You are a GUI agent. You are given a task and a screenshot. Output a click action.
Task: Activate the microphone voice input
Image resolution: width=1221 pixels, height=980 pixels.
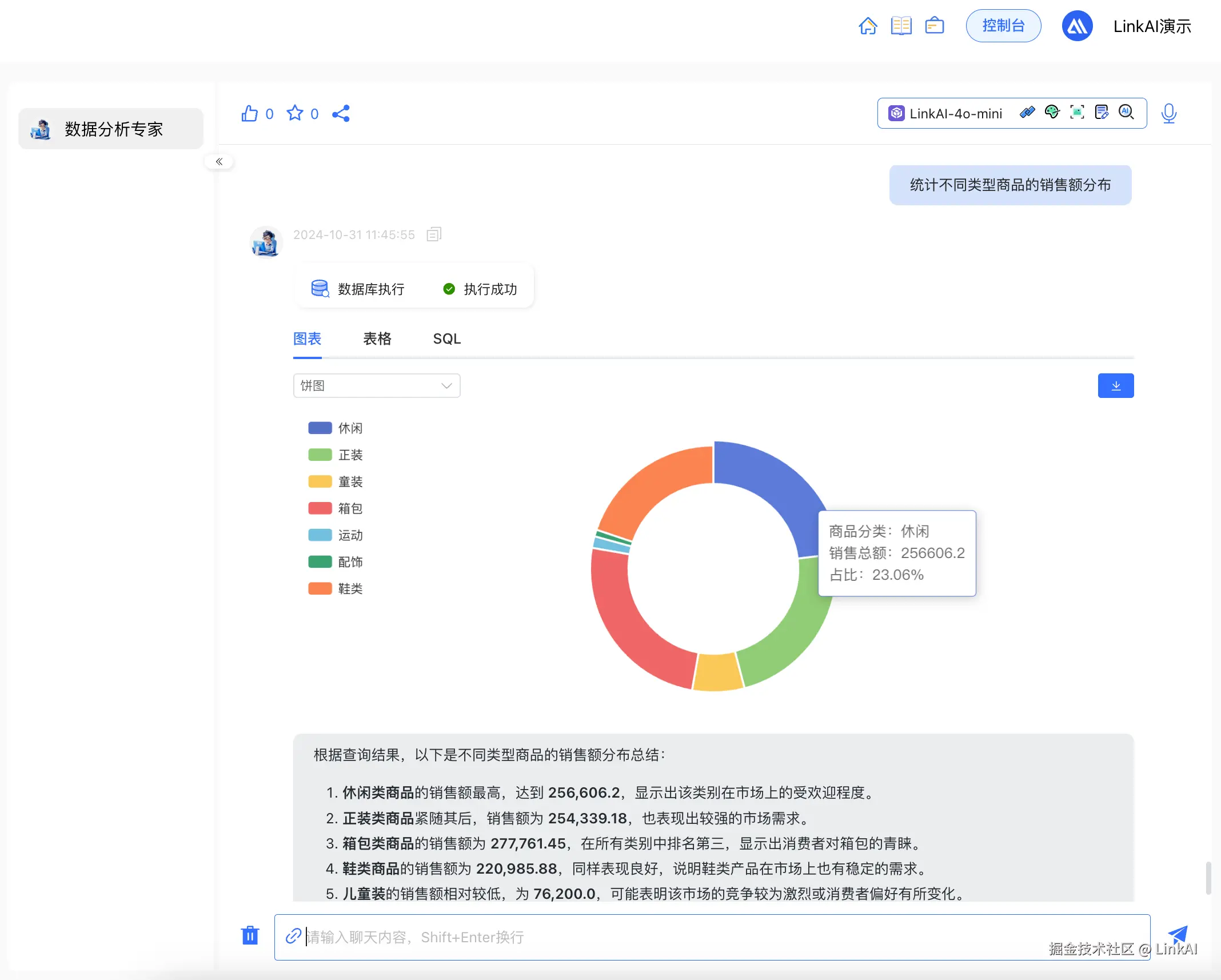click(x=1168, y=113)
